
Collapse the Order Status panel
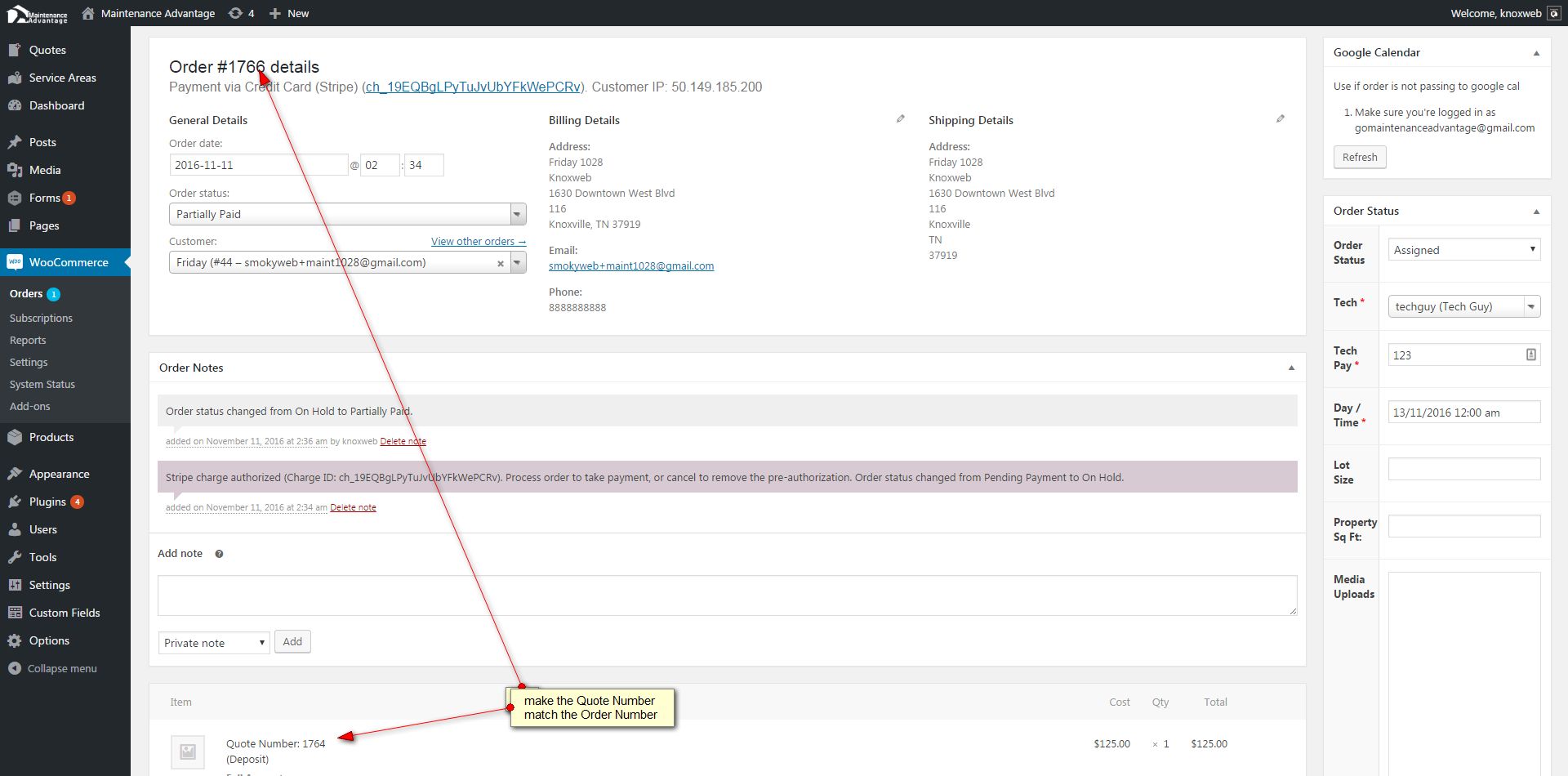1536,212
